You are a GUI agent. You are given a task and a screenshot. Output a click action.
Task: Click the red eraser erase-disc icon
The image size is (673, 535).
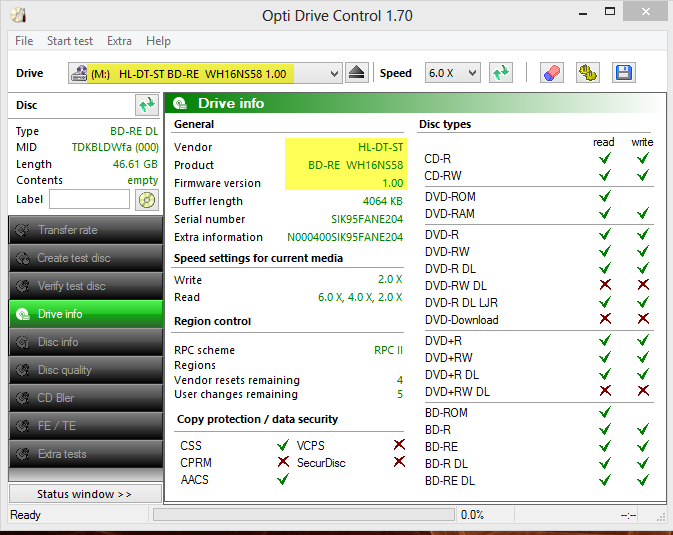pos(552,73)
